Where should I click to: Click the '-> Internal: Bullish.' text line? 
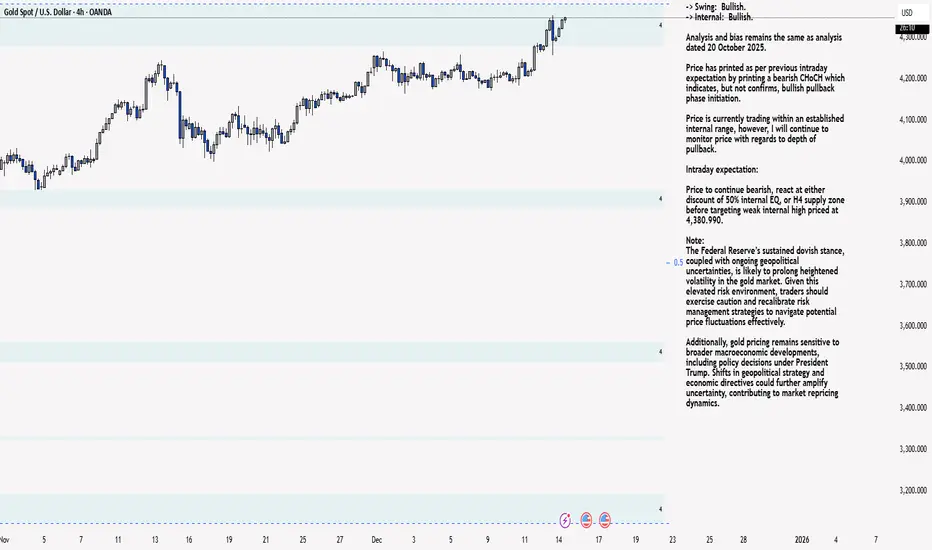719,17
